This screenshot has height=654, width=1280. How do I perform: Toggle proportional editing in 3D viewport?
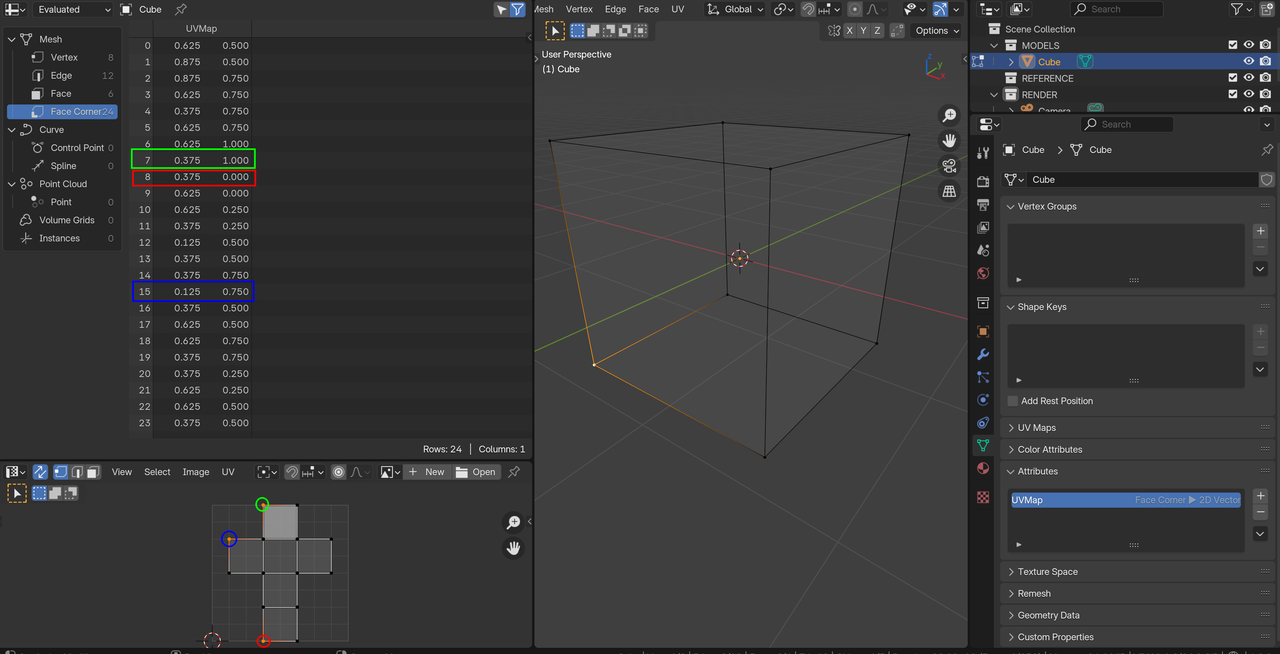click(x=855, y=9)
